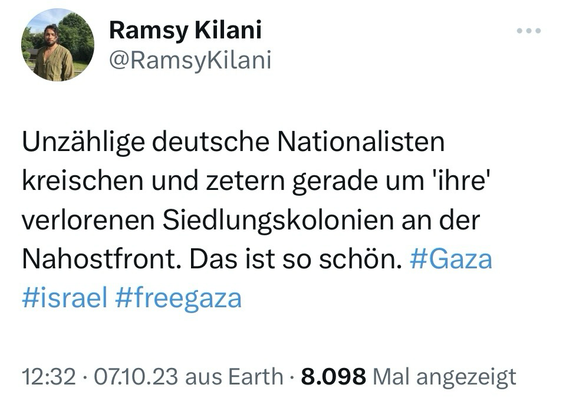This screenshot has height=407, width=566.
Task: Click the word "Siedlungskolonien" in the tweet
Action: coord(278,220)
